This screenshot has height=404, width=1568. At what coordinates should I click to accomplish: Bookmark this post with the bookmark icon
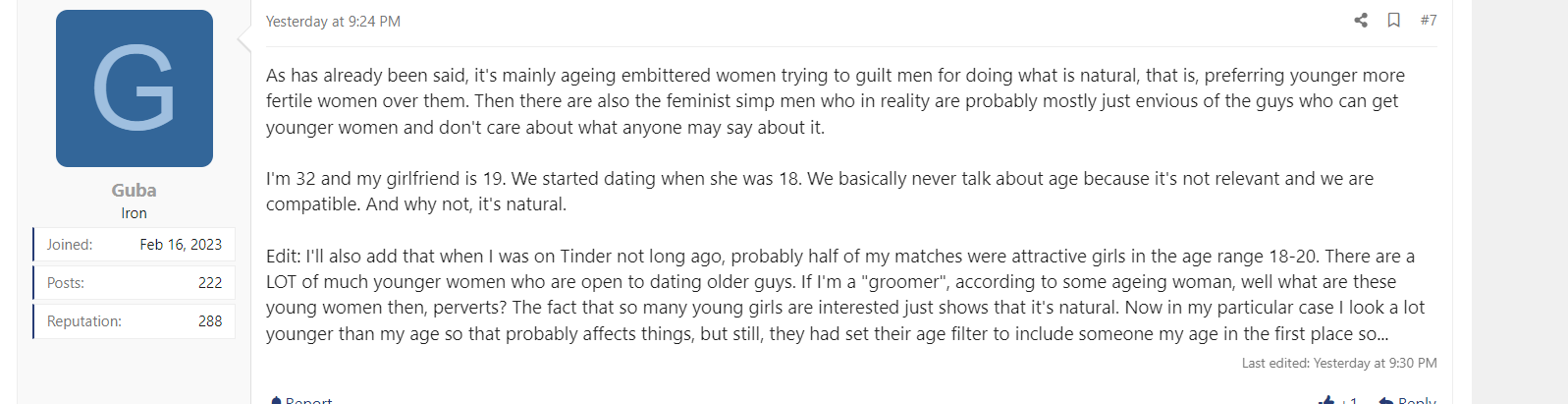1393,20
